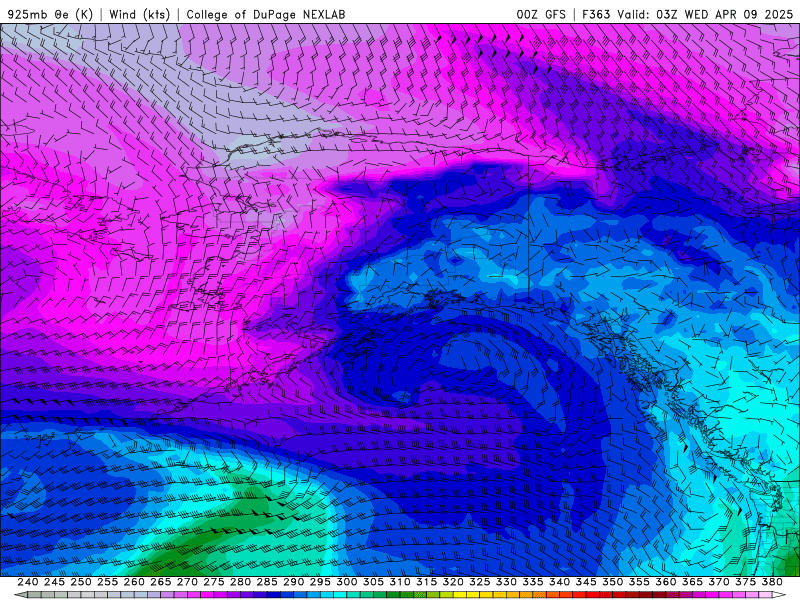
Task: Click the 240 value on color scale
Action: pos(28,582)
